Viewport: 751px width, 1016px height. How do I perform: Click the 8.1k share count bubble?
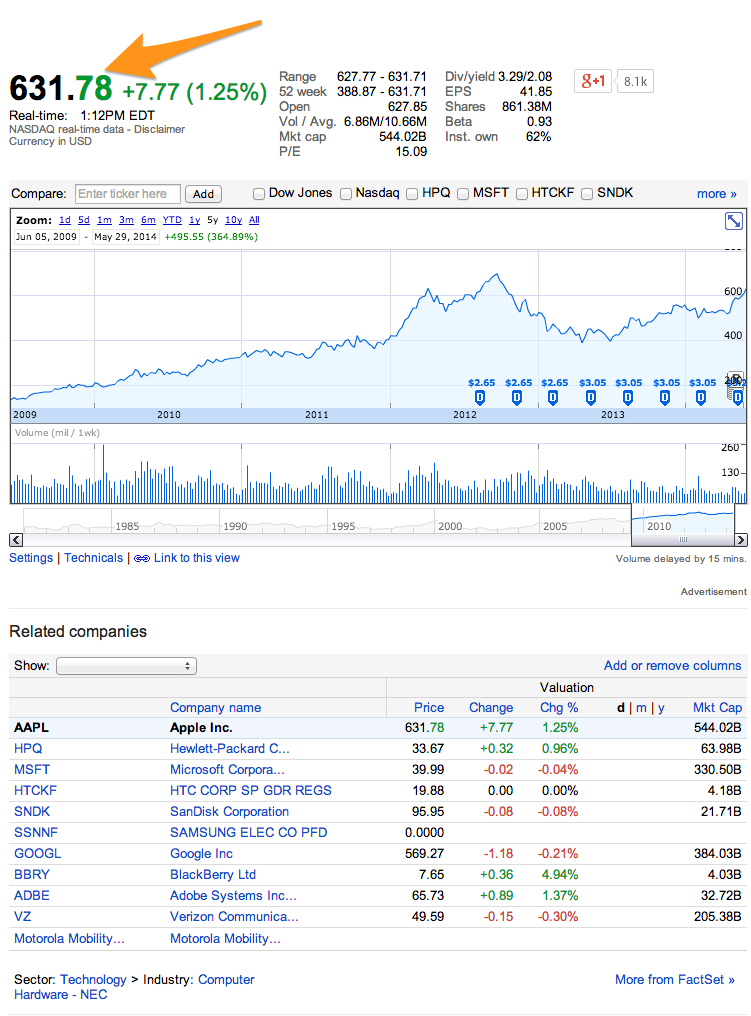pos(635,81)
